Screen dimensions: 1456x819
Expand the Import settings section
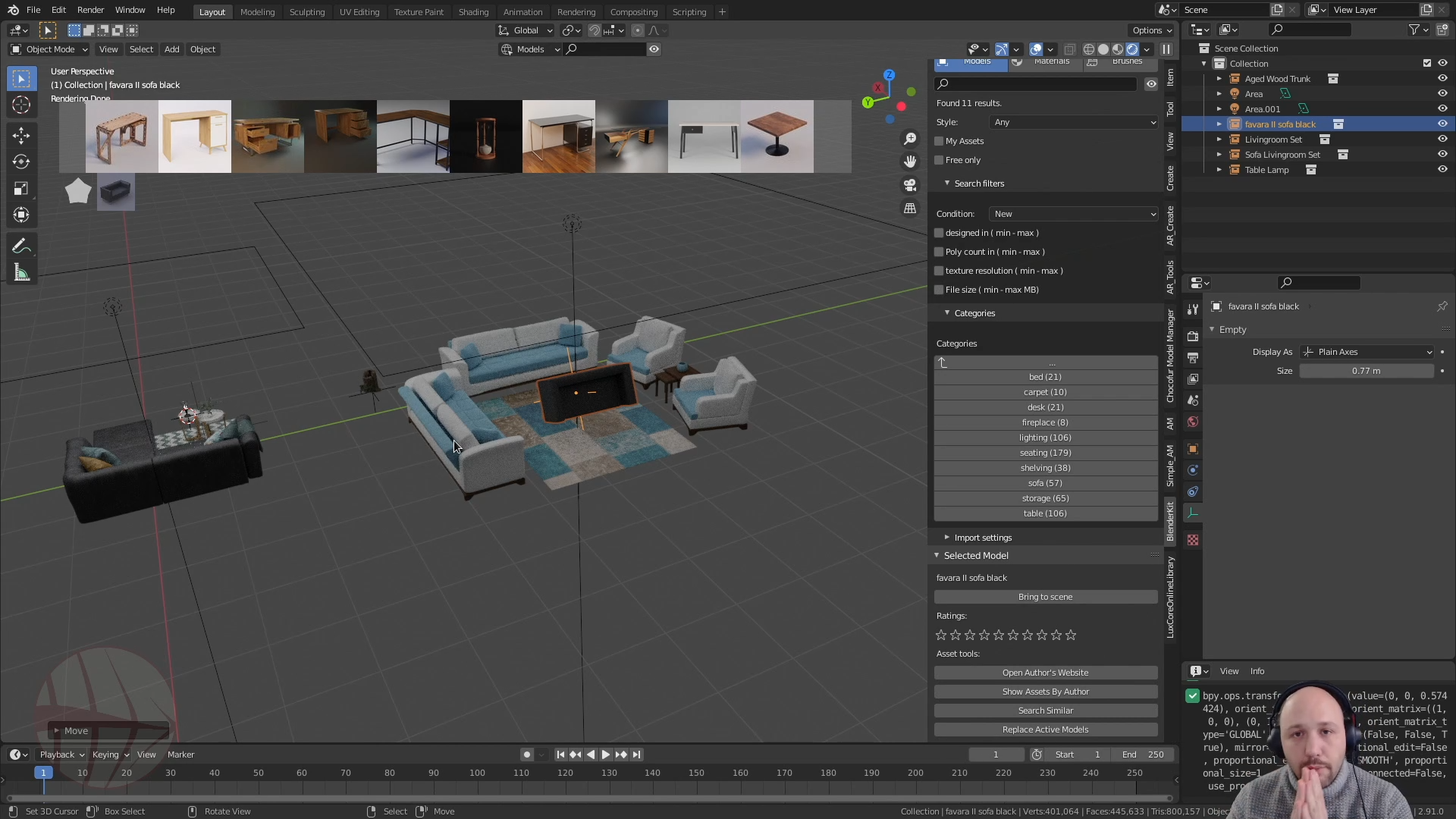pyautogui.click(x=983, y=538)
